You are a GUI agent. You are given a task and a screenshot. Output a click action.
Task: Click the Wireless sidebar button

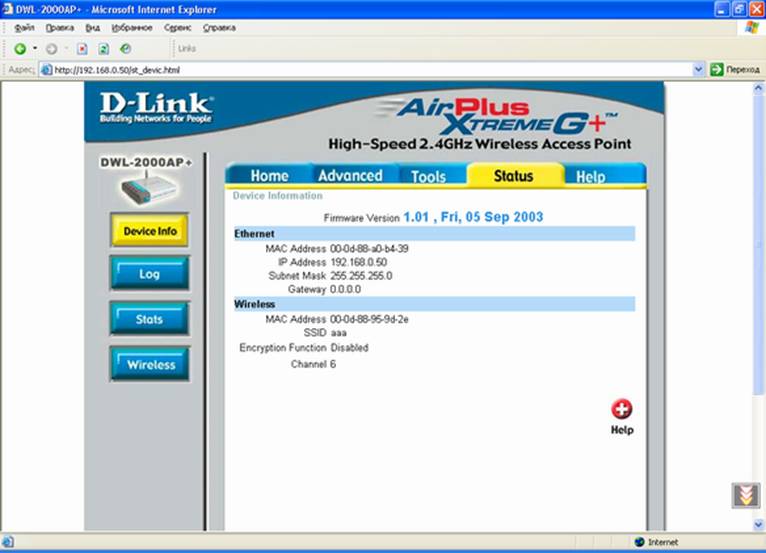(x=149, y=364)
